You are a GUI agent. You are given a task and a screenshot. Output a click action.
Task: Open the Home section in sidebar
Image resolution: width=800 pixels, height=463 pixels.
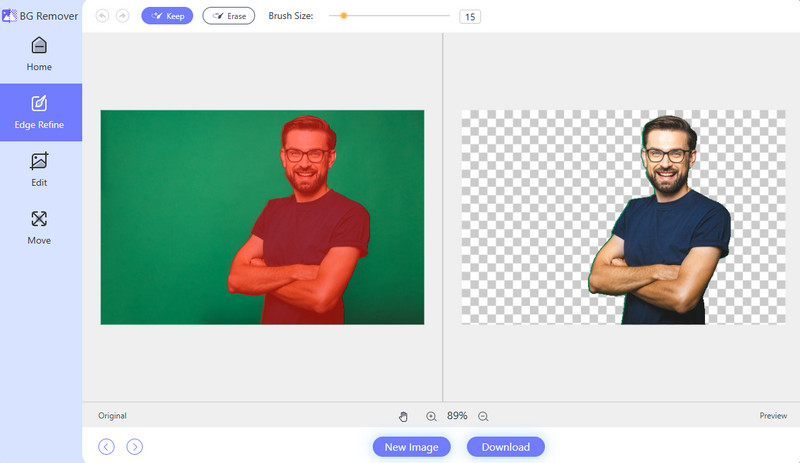(39, 54)
